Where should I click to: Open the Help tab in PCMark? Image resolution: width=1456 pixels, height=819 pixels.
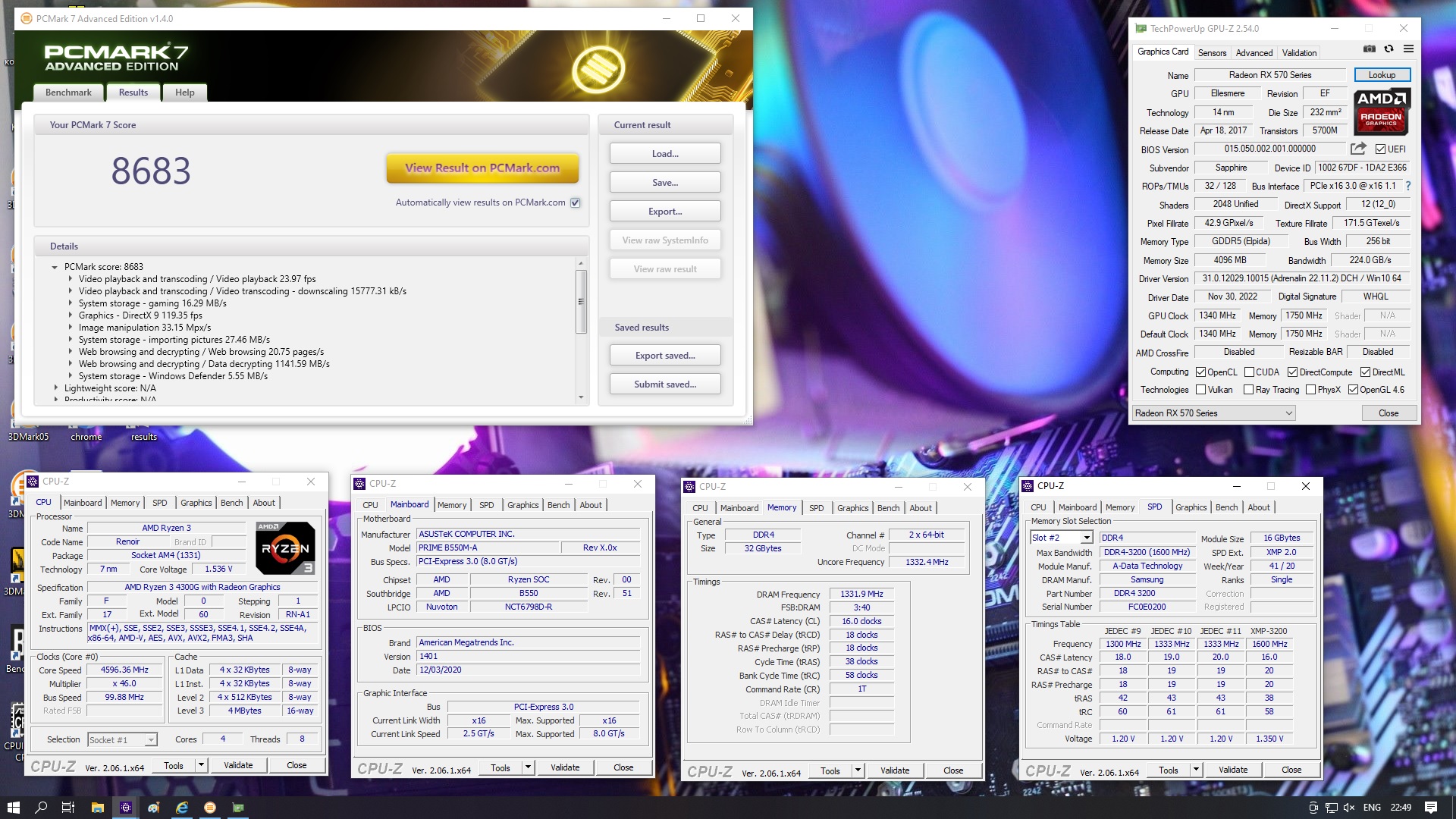click(184, 93)
